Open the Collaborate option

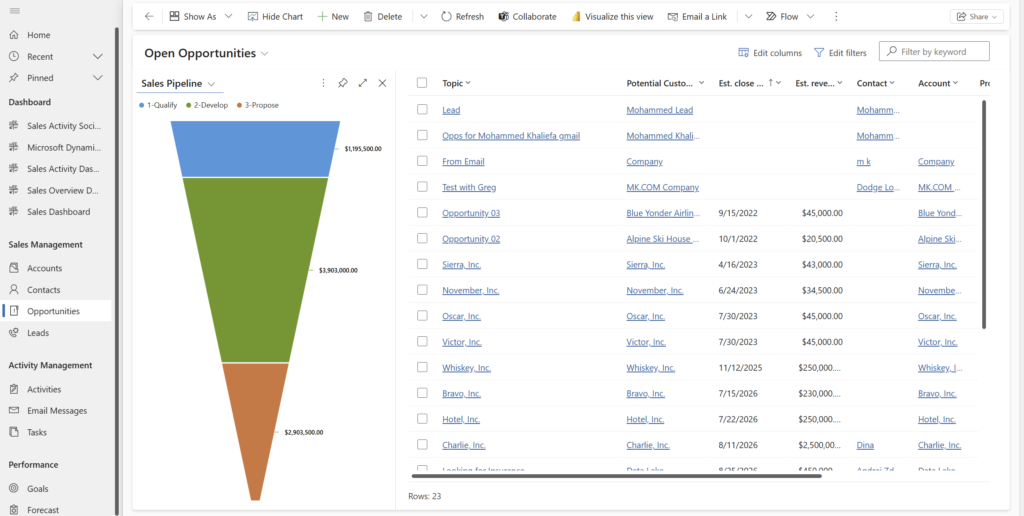(527, 16)
